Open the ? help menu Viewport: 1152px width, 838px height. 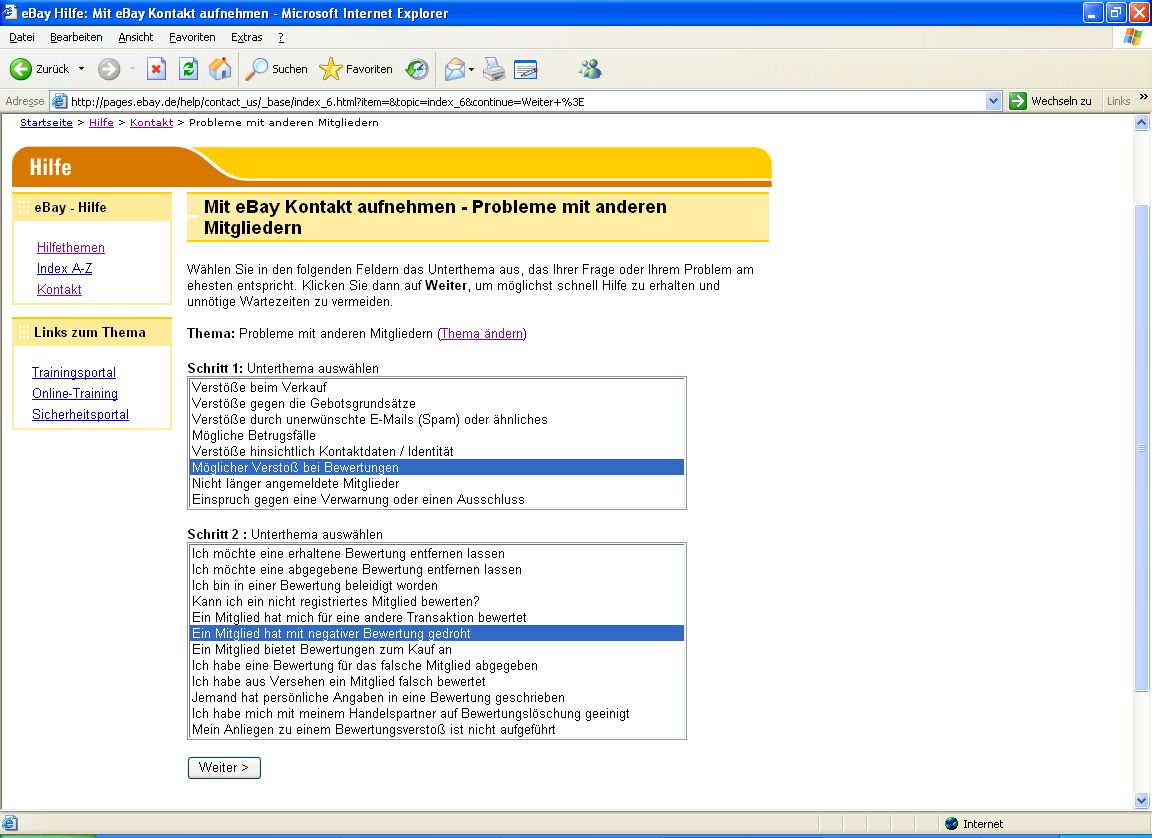coord(281,37)
